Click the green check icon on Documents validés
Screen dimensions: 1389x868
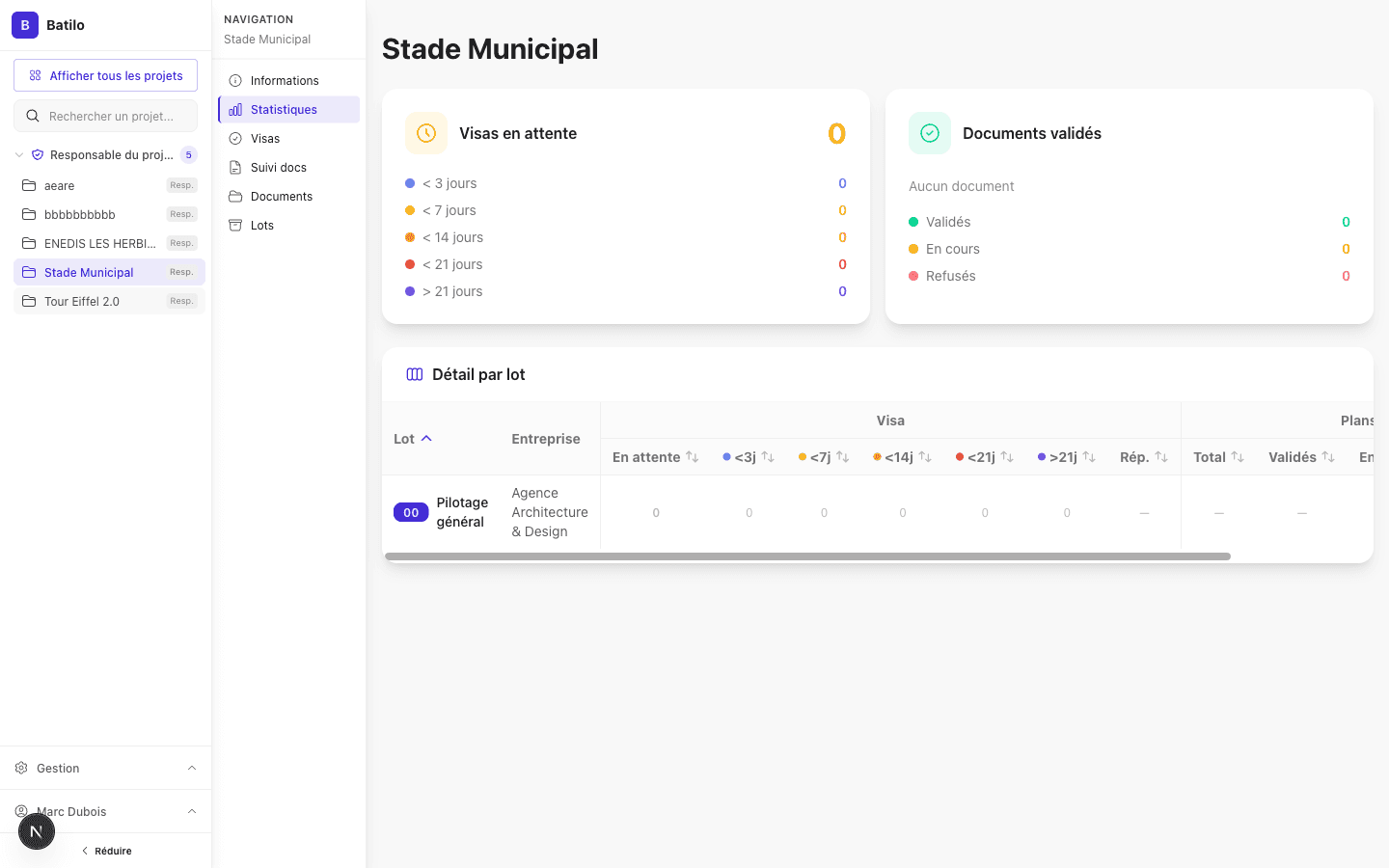[929, 133]
